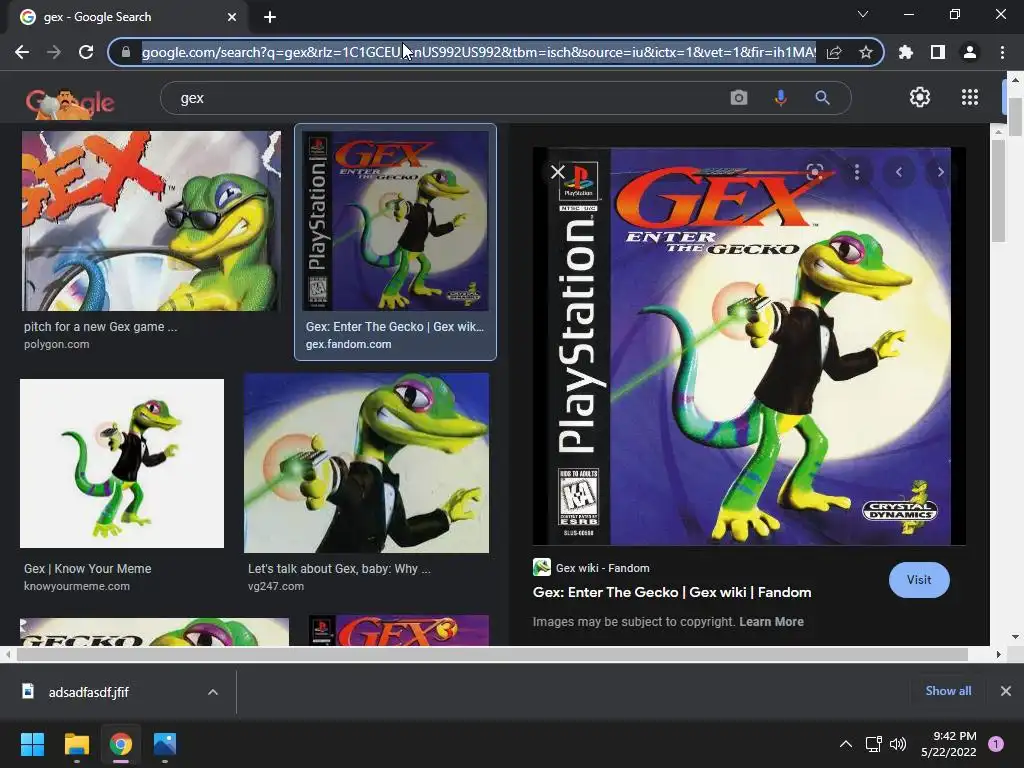Screen dimensions: 1024x768
Task: Open the network status icon
Action: [873, 744]
